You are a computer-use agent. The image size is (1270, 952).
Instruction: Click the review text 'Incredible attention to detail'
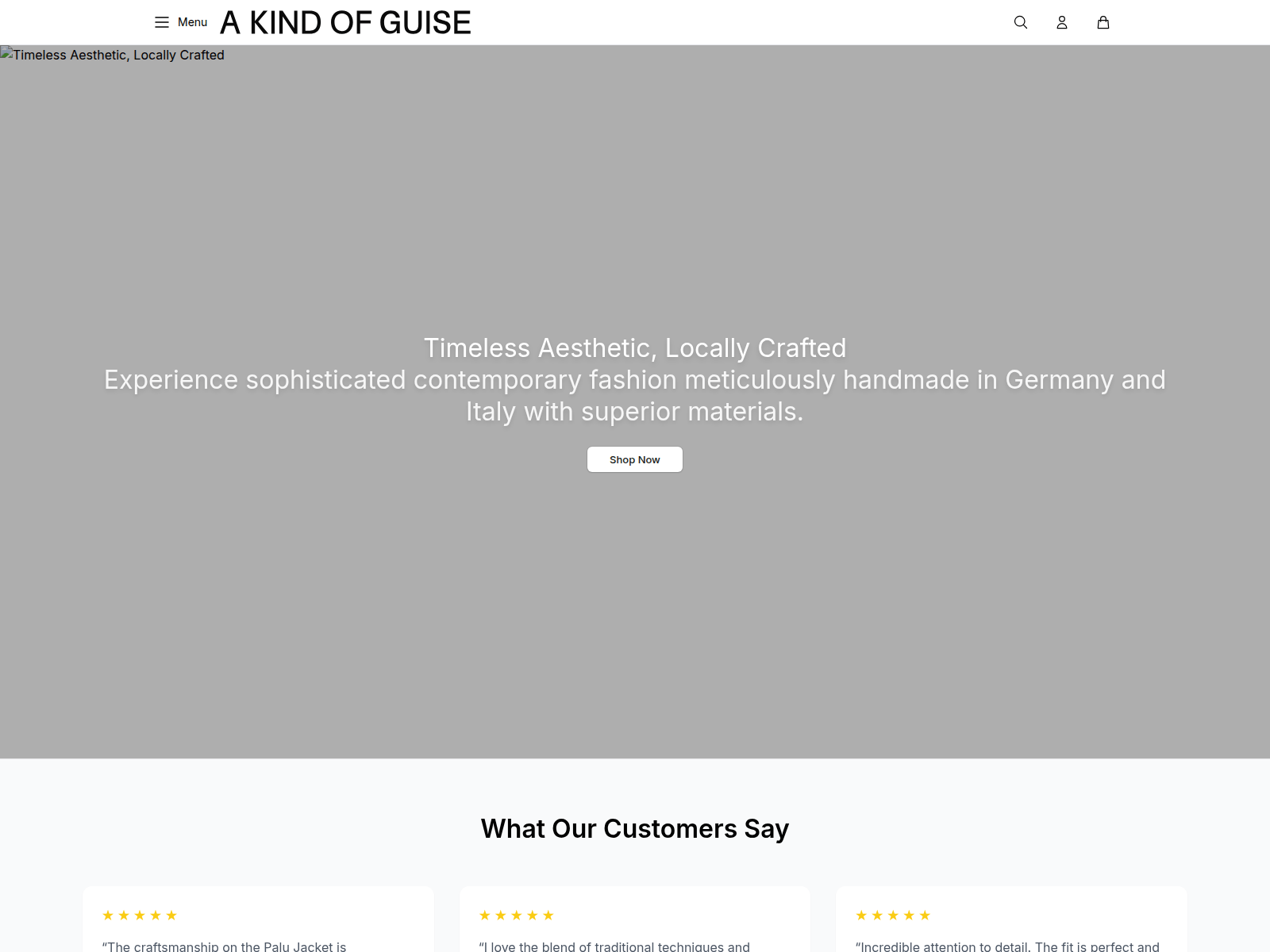pos(1007,946)
